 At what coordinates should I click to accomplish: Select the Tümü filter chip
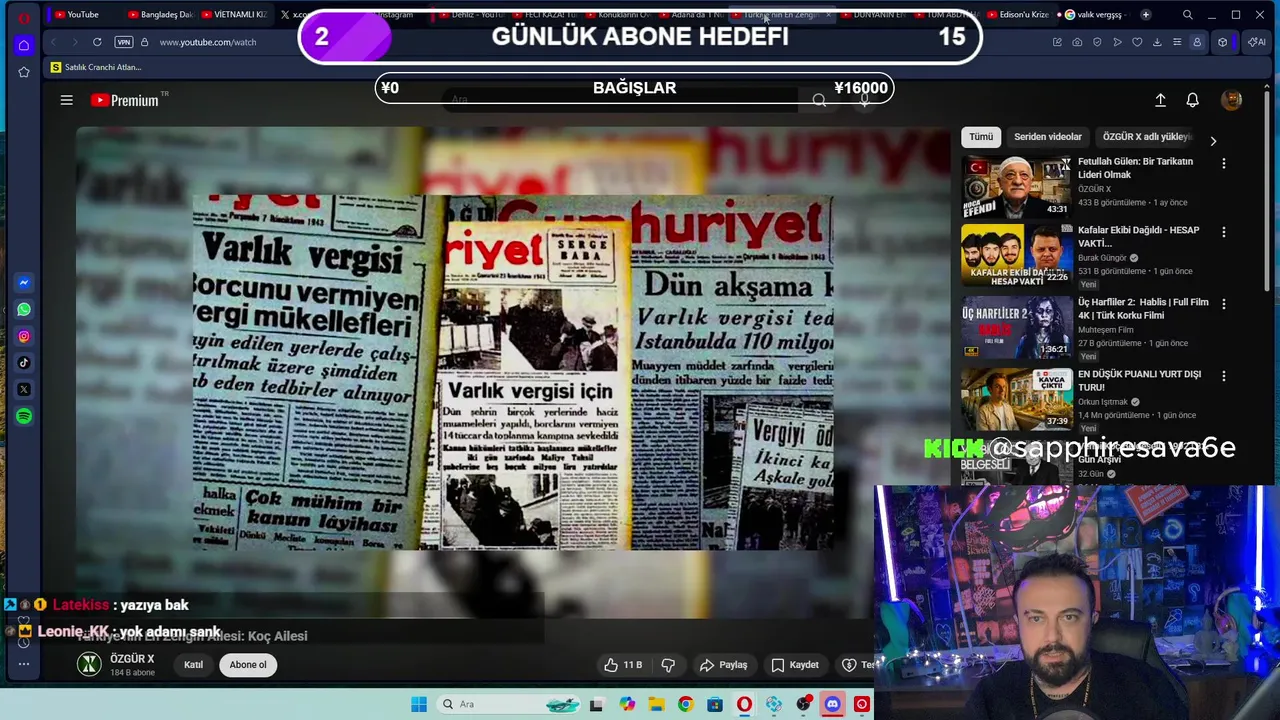981,137
